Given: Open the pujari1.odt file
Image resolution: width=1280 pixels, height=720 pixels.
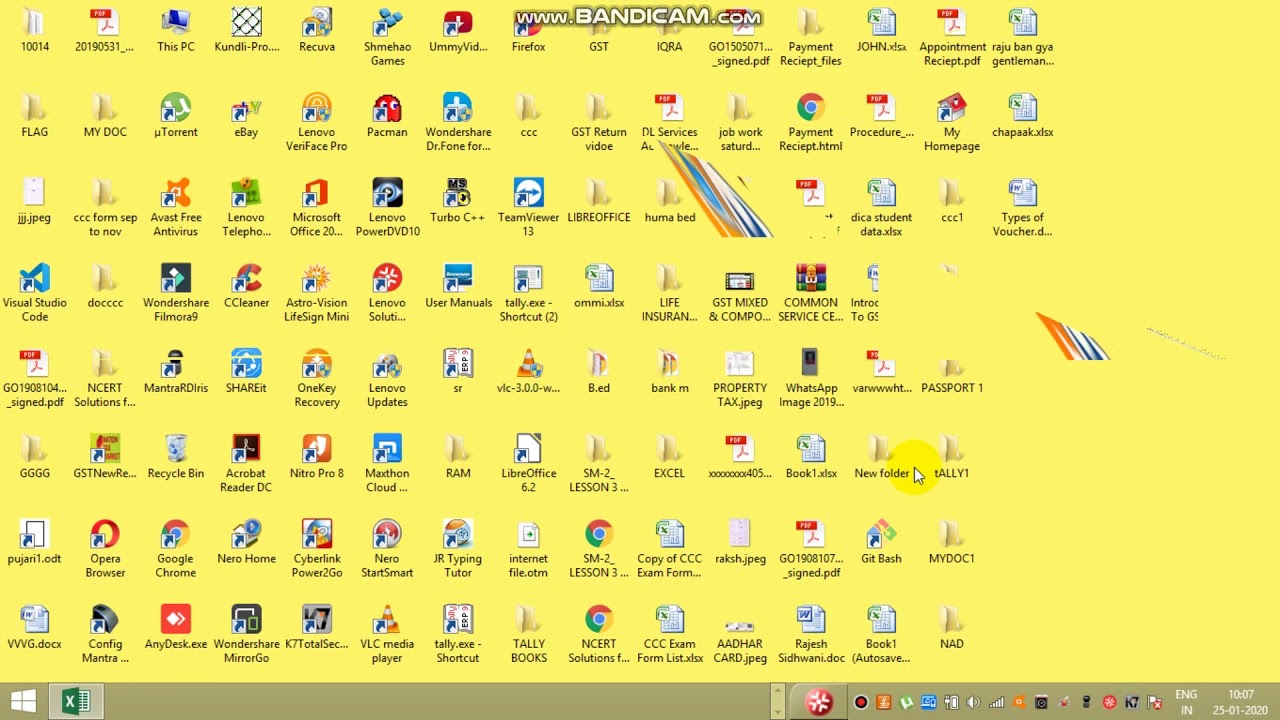Looking at the screenshot, I should (x=35, y=542).
